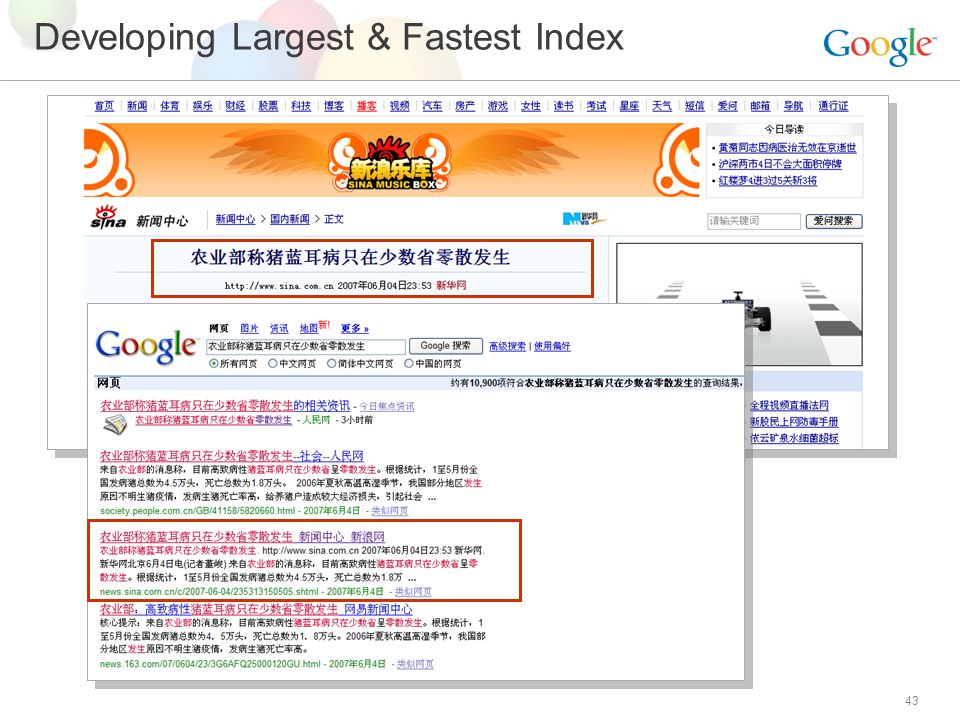Open 类似网页 for news.sina.com.cn result
Screen dimensions: 960x720
[x=413, y=591]
